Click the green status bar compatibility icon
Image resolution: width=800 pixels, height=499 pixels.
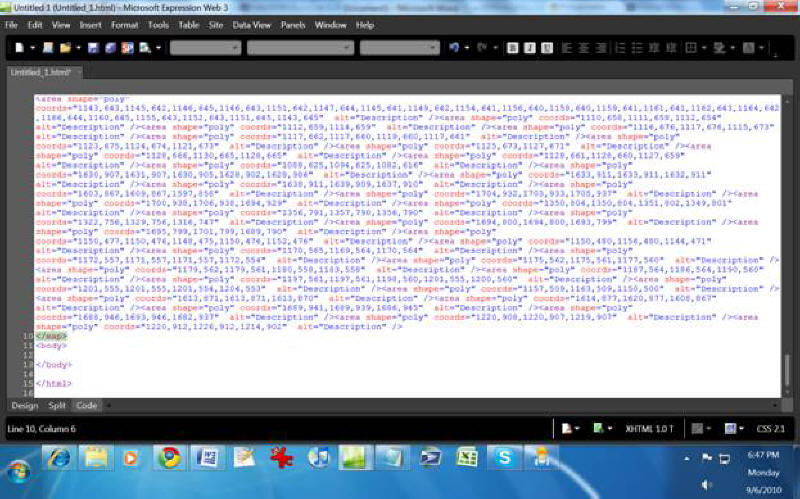pos(598,429)
